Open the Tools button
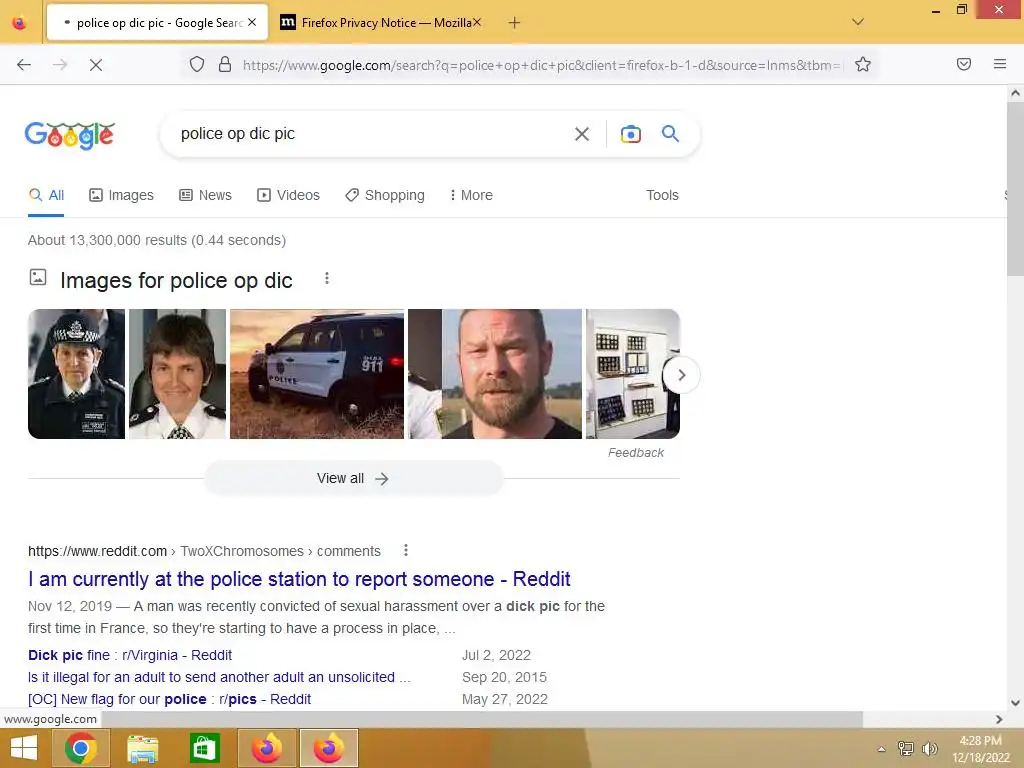The width and height of the screenshot is (1024, 768). [662, 195]
